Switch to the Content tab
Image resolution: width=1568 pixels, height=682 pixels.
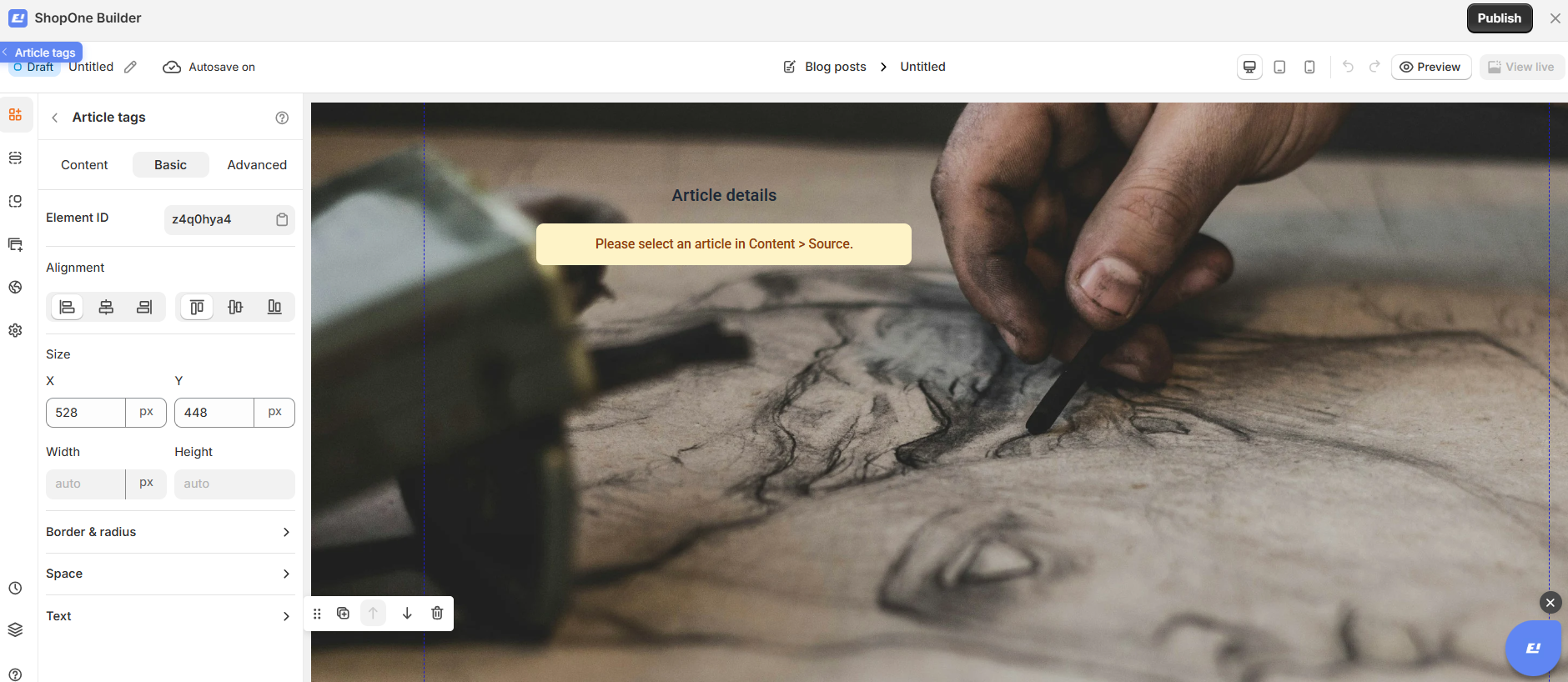pos(84,165)
